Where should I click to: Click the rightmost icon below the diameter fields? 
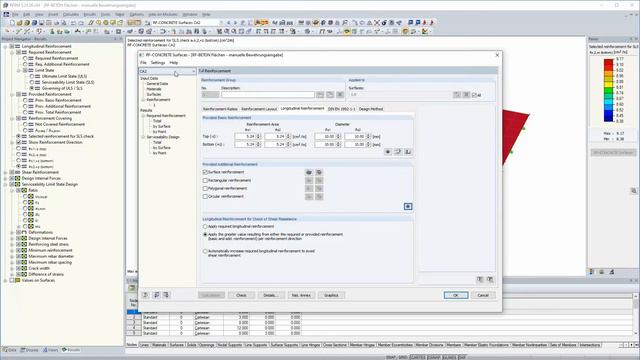[408, 152]
